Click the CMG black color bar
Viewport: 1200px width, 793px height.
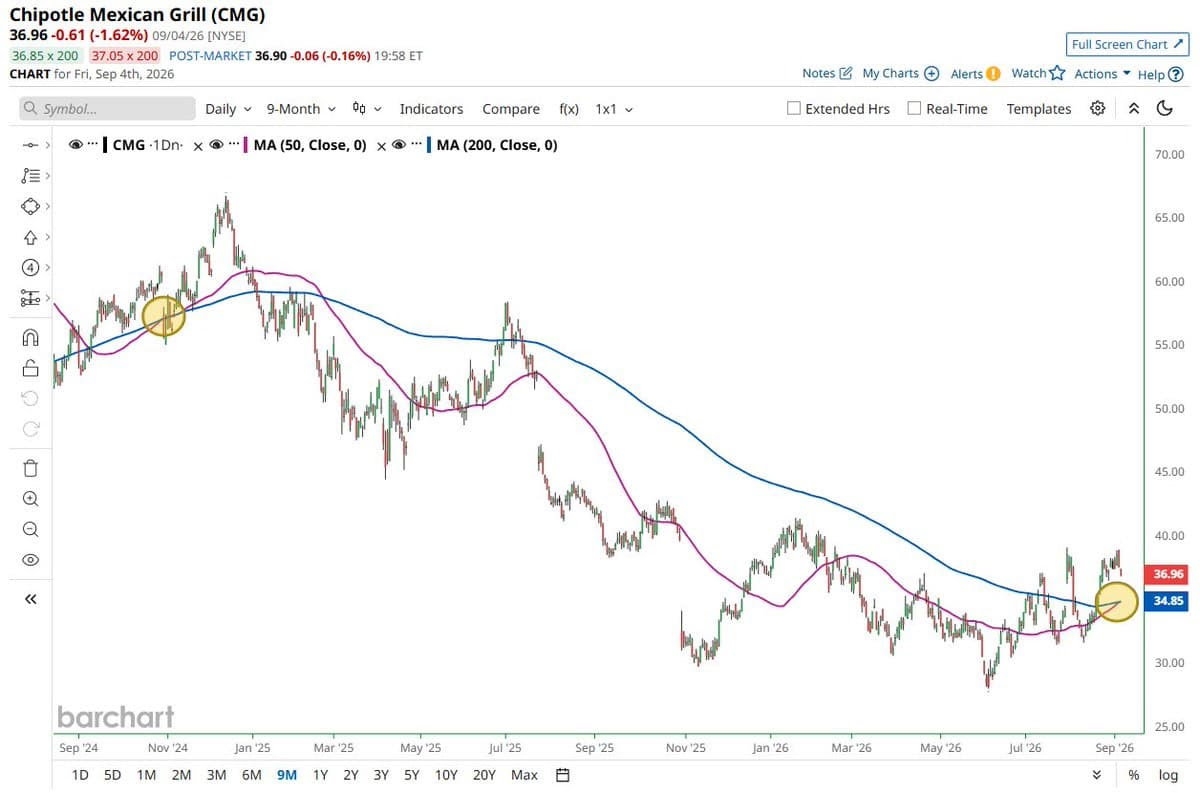point(105,145)
